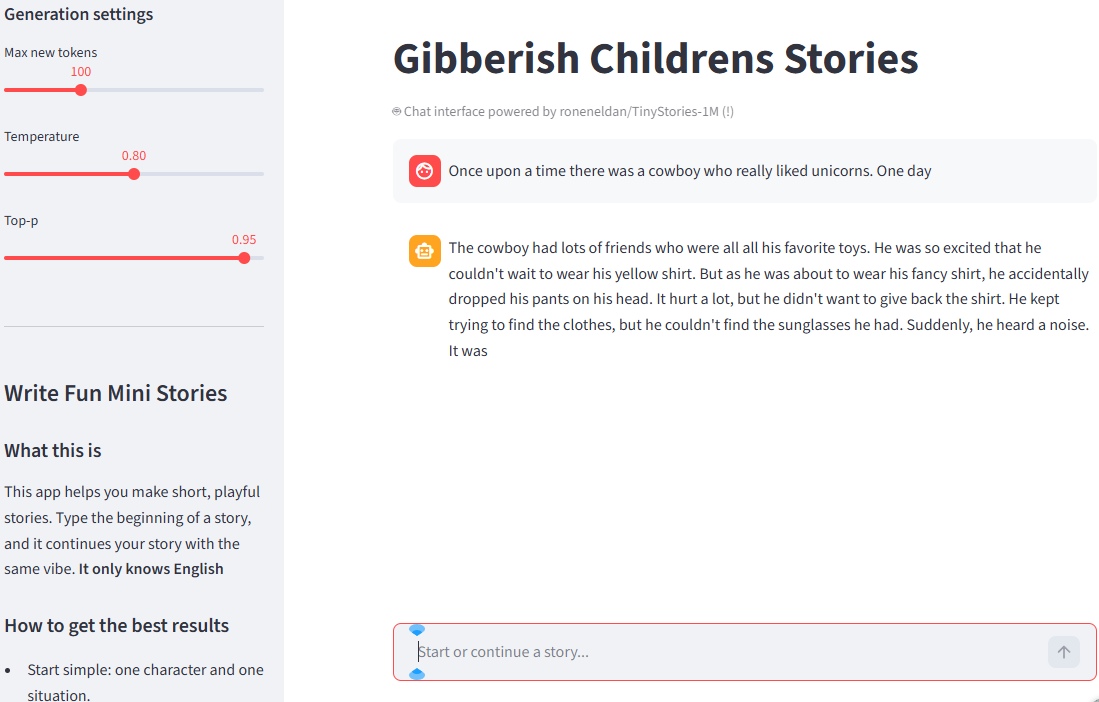Viewport: 1099px width, 702px height.
Task: Click the red angry-face user avatar
Action: [x=424, y=170]
